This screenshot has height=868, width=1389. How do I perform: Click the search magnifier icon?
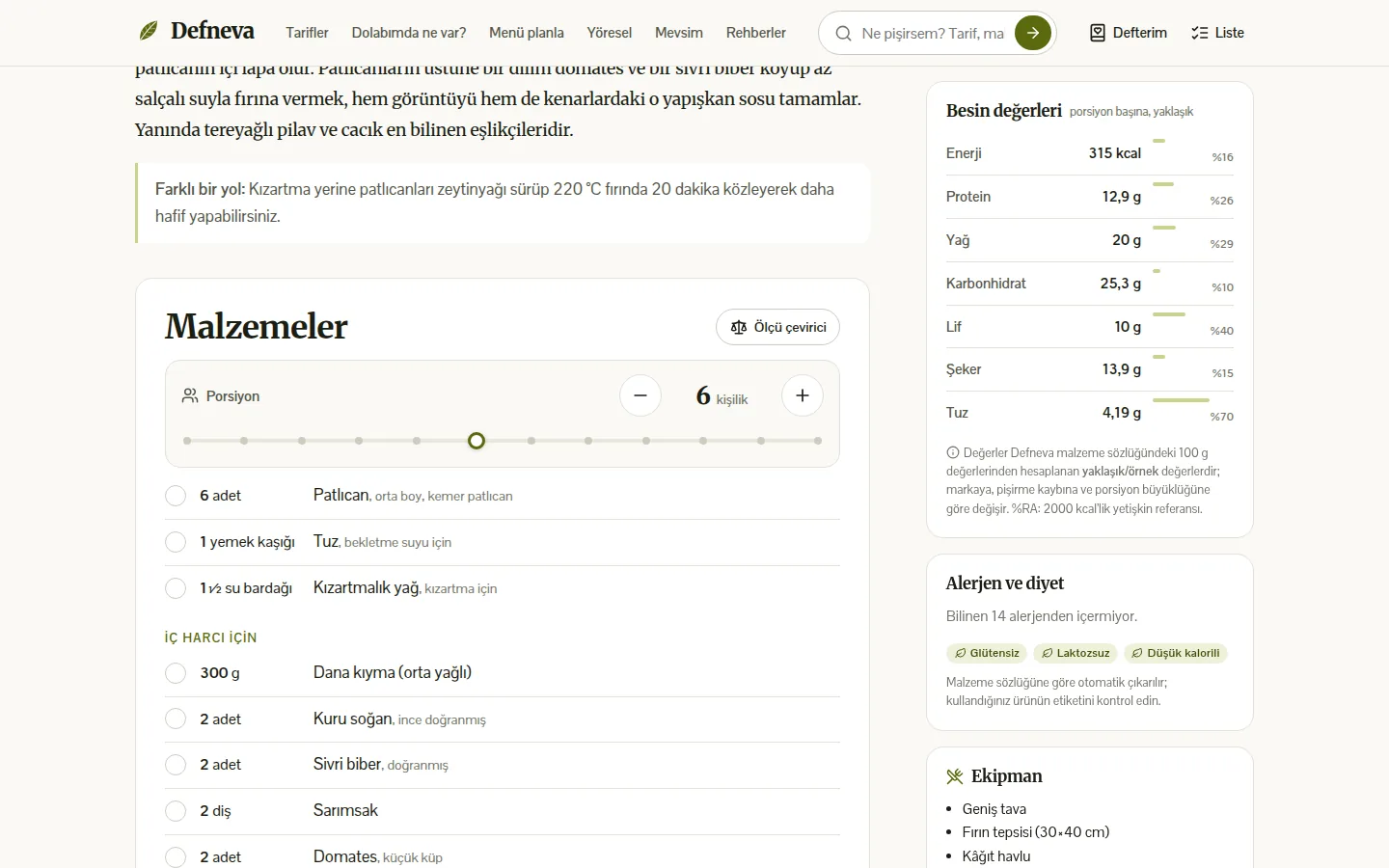843,34
